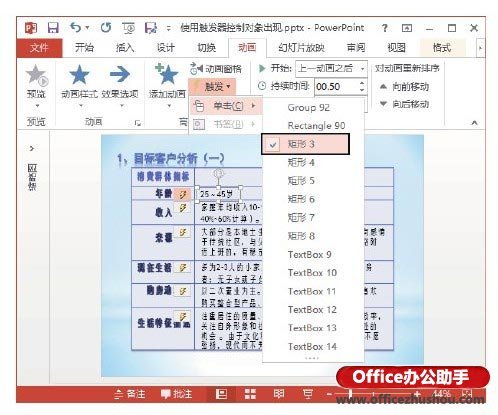Screen dimensions: 498x415
Task: Expand trigger list with bottom dots
Action: click(312, 358)
